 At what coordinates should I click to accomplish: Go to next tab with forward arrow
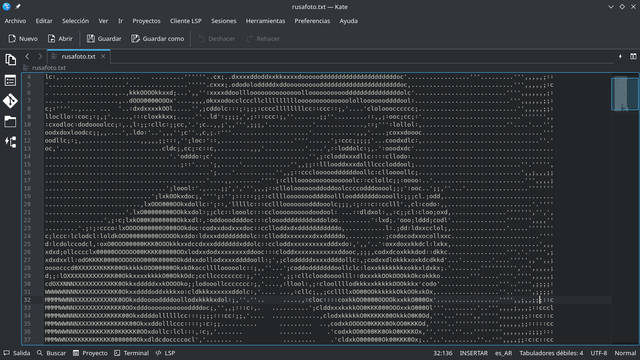[x=40, y=56]
